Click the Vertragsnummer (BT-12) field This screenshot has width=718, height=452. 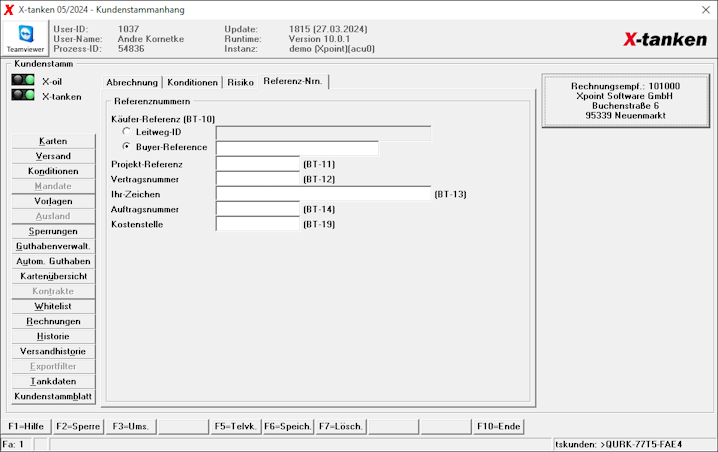pos(258,179)
